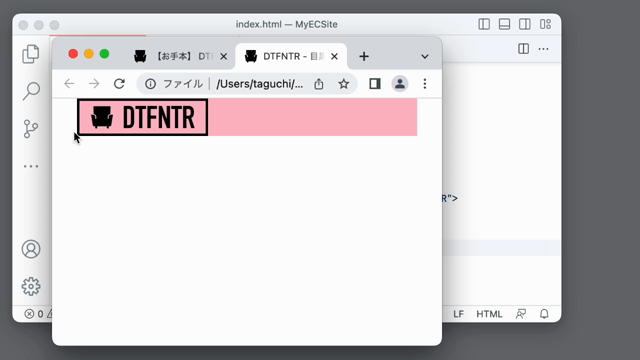Close the 【お手本】 browser tab

tap(224, 56)
